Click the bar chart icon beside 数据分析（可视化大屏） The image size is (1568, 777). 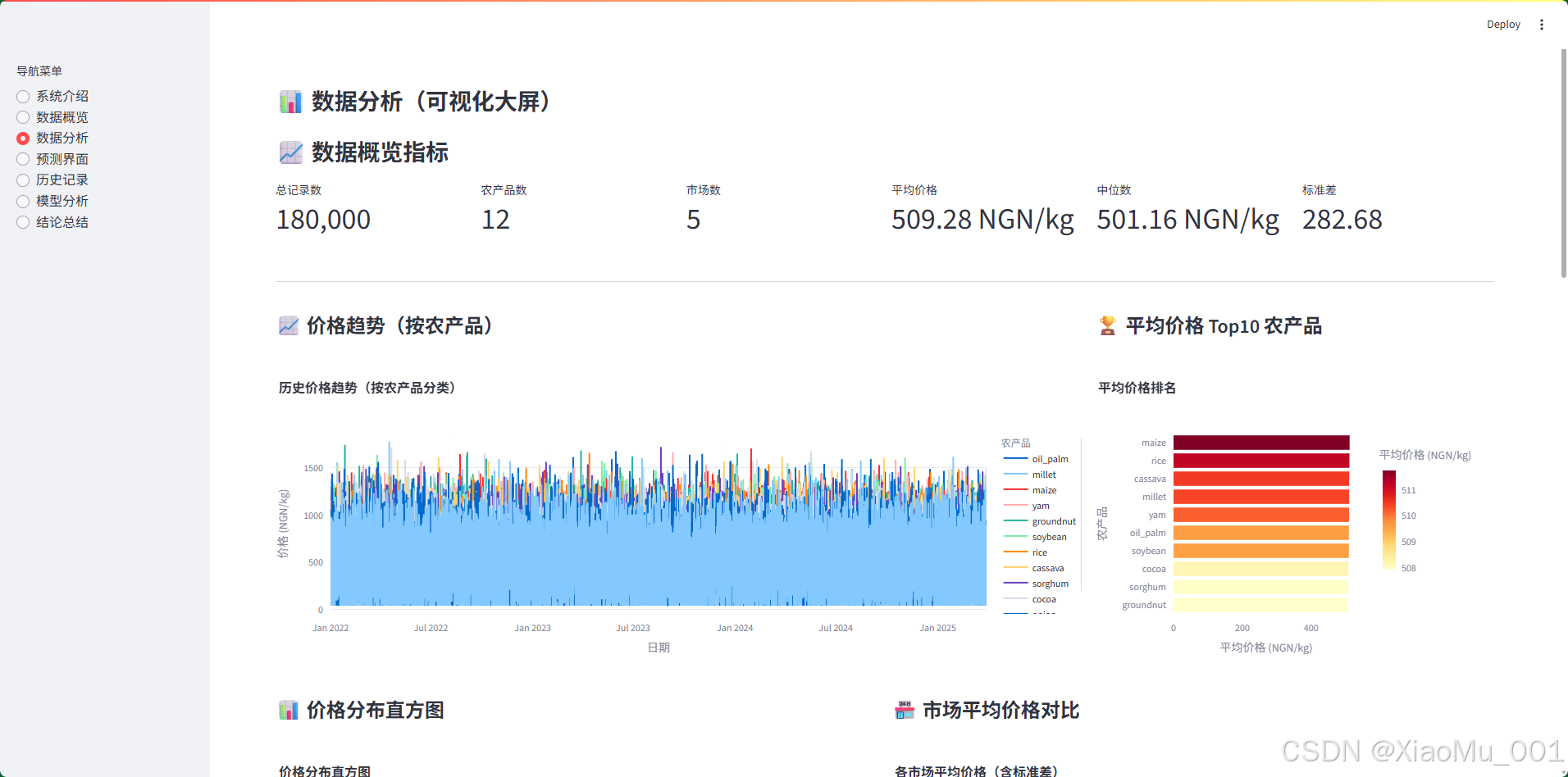tap(290, 101)
